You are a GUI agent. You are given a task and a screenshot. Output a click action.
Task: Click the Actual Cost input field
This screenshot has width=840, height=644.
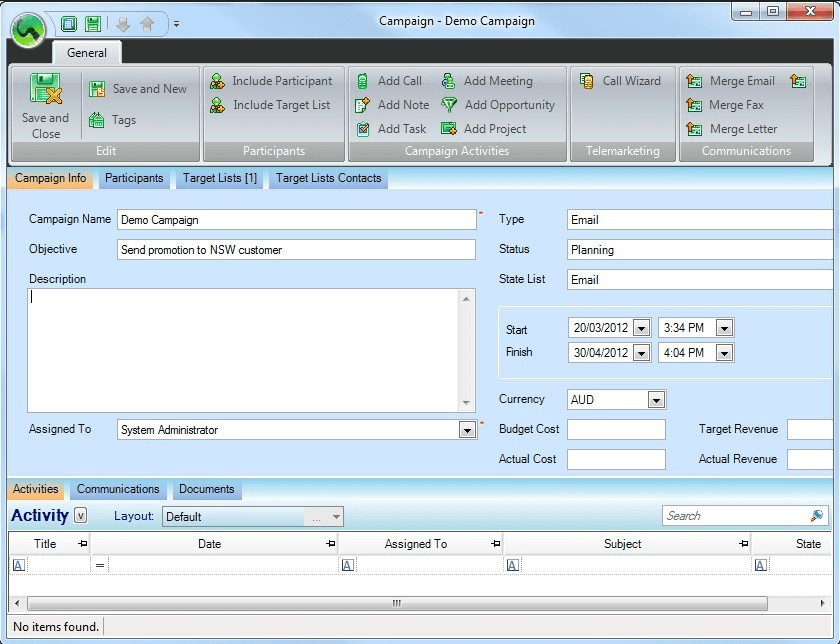tap(616, 459)
